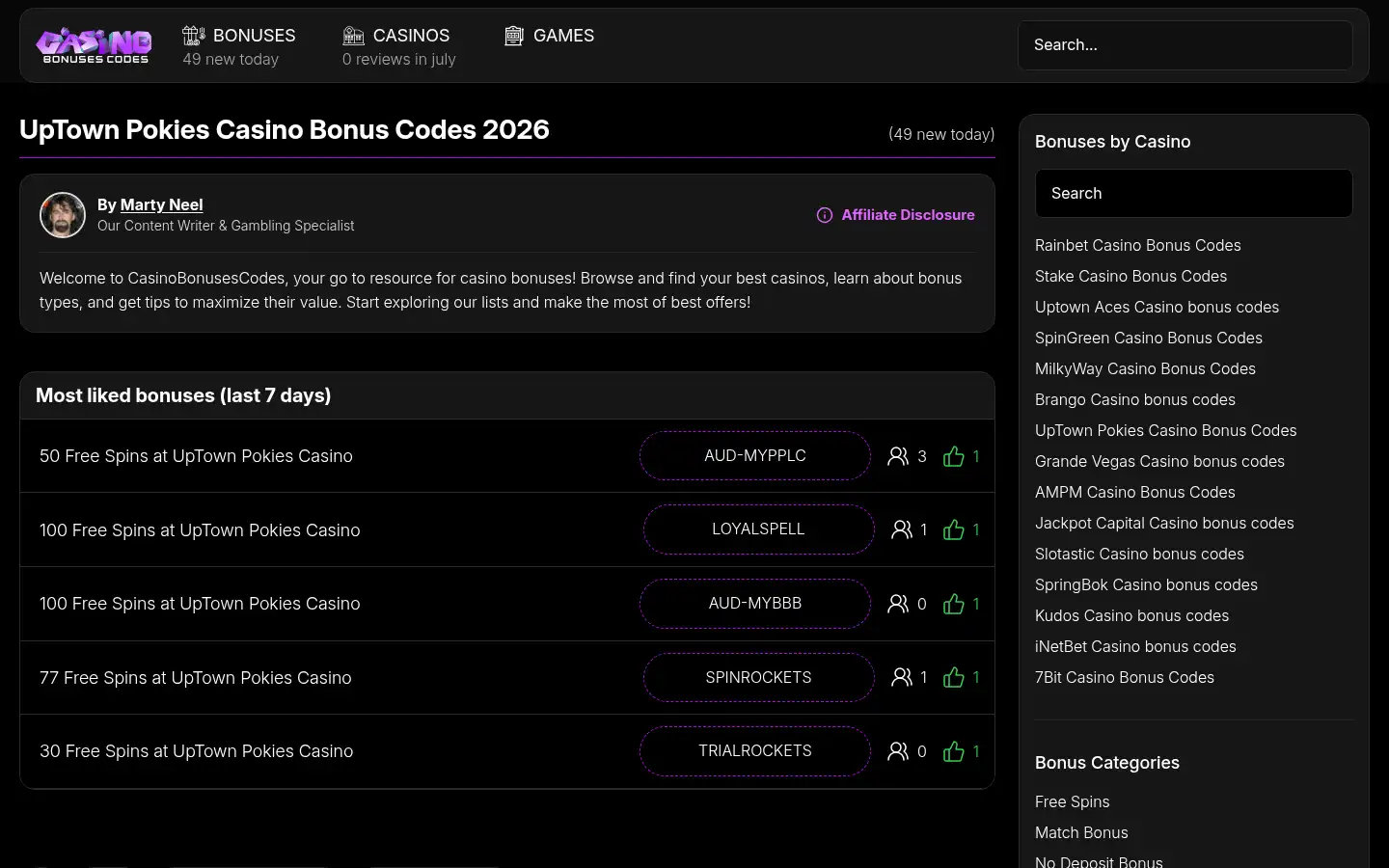Click Marty Neel's avatar photo
Screen dimensions: 1389x868
click(63, 214)
